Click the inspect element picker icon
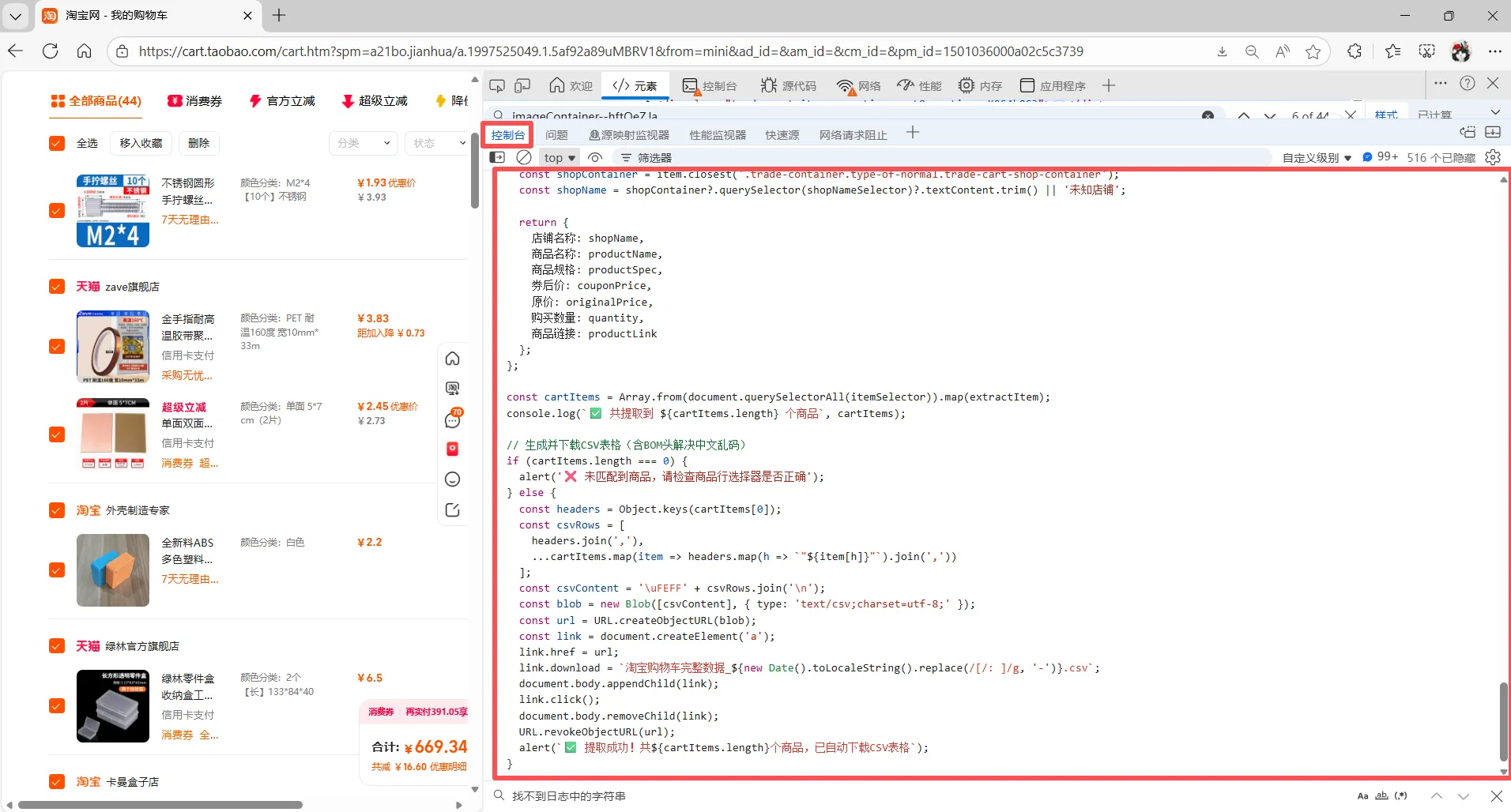 (497, 85)
